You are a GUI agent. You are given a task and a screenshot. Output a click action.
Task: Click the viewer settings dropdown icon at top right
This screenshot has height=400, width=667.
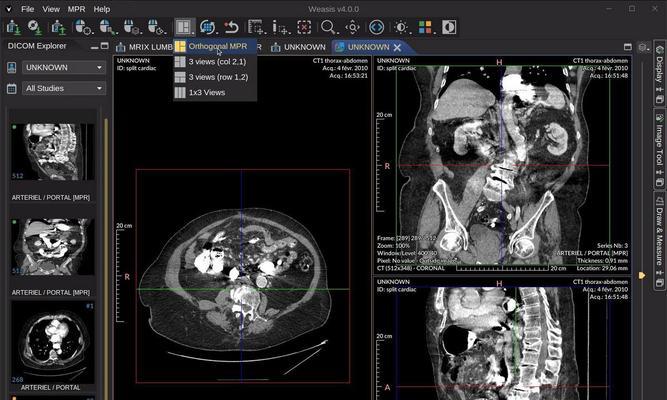coord(643,47)
